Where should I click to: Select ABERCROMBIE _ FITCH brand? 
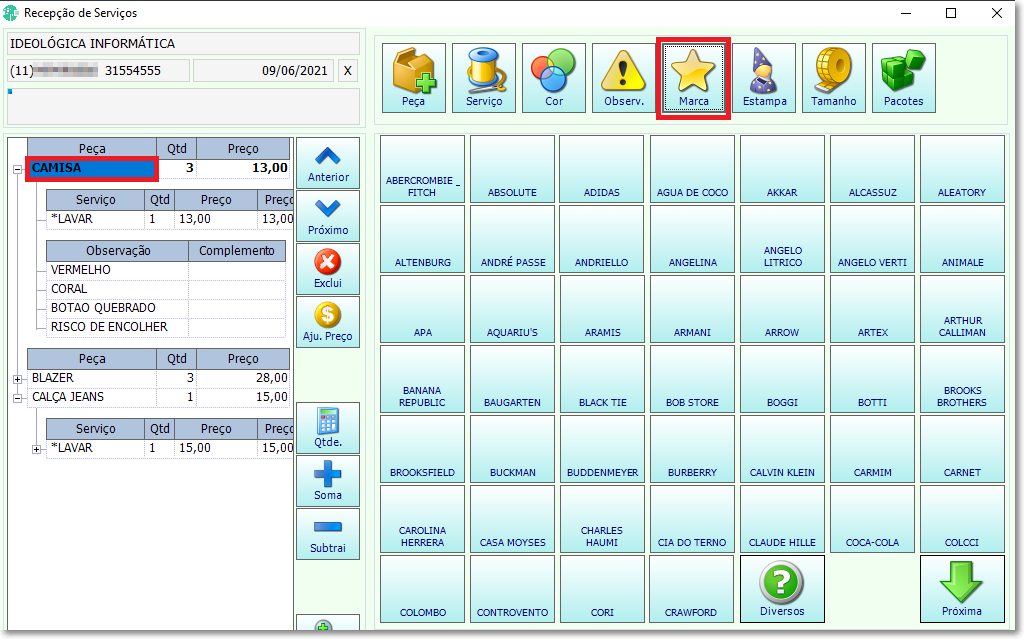423,169
